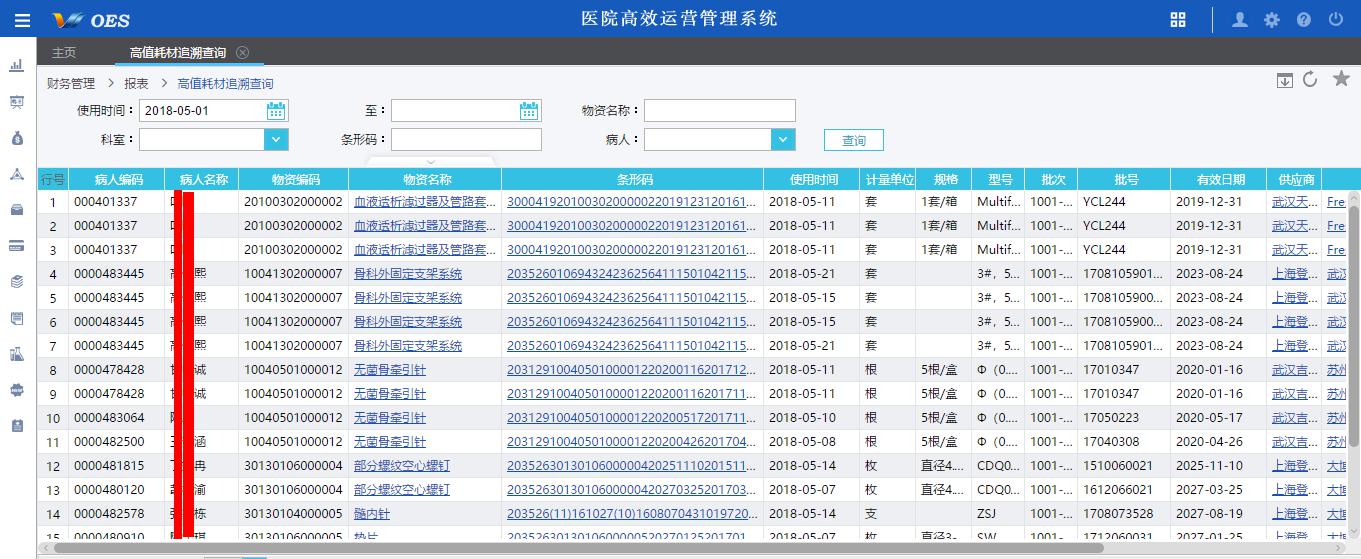
Task: Expand the 病人 dropdown
Action: [784, 140]
